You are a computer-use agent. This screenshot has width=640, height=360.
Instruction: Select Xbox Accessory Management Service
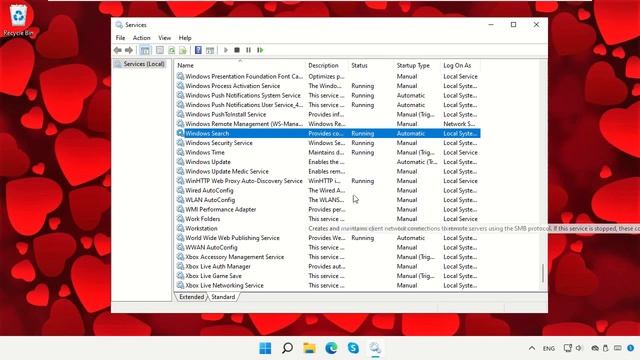coord(328,257)
